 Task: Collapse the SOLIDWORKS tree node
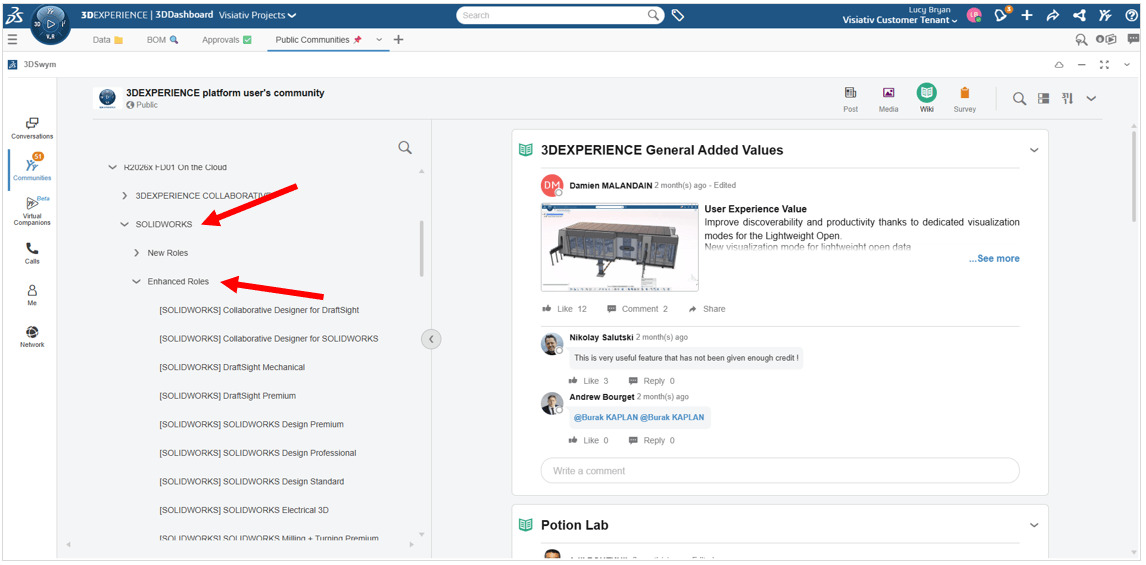[124, 225]
